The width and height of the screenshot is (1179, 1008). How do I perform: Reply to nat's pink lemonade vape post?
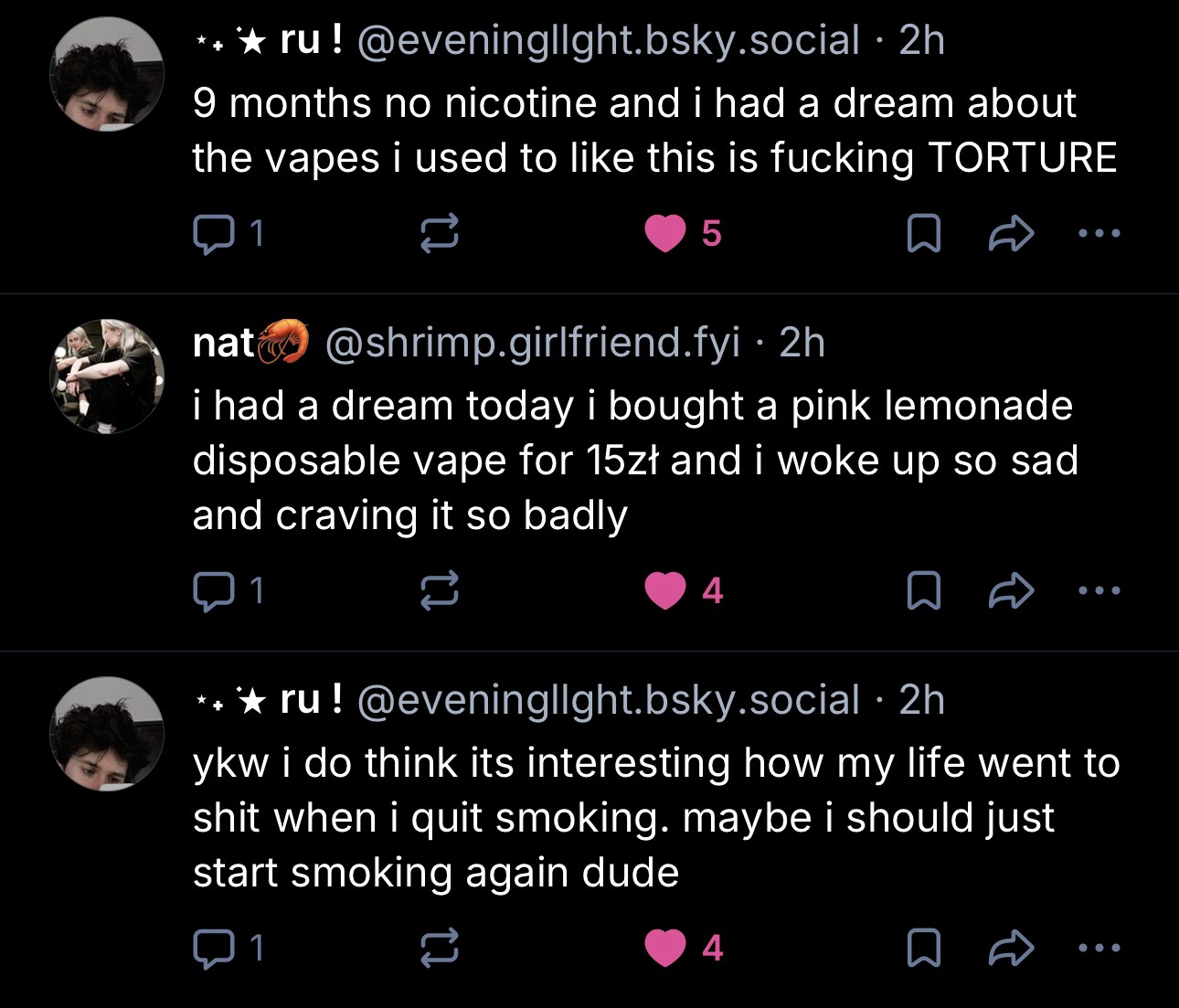coord(212,591)
